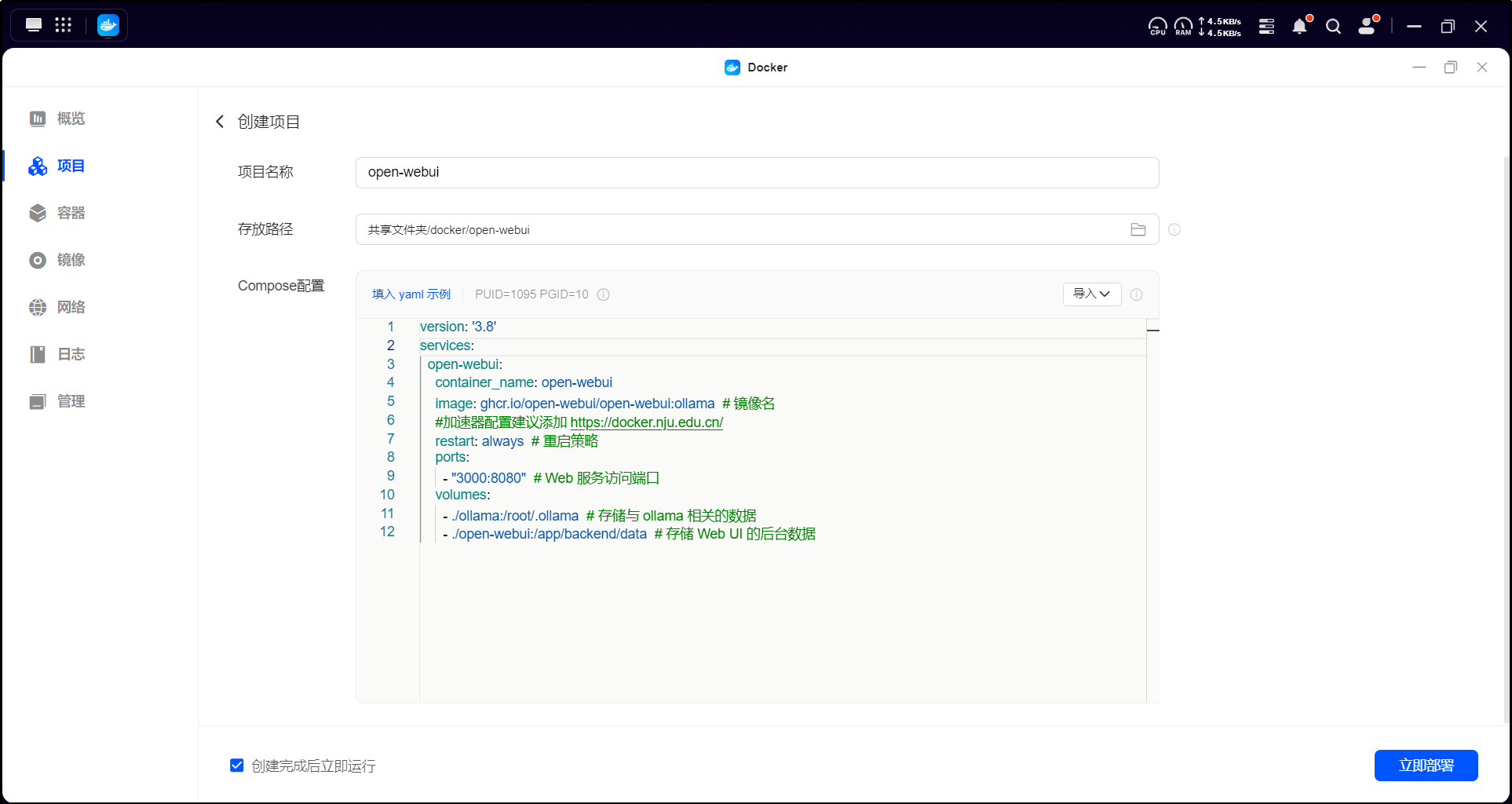Open the system search magnifier
Viewport: 1512px width, 804px height.
coord(1333,26)
